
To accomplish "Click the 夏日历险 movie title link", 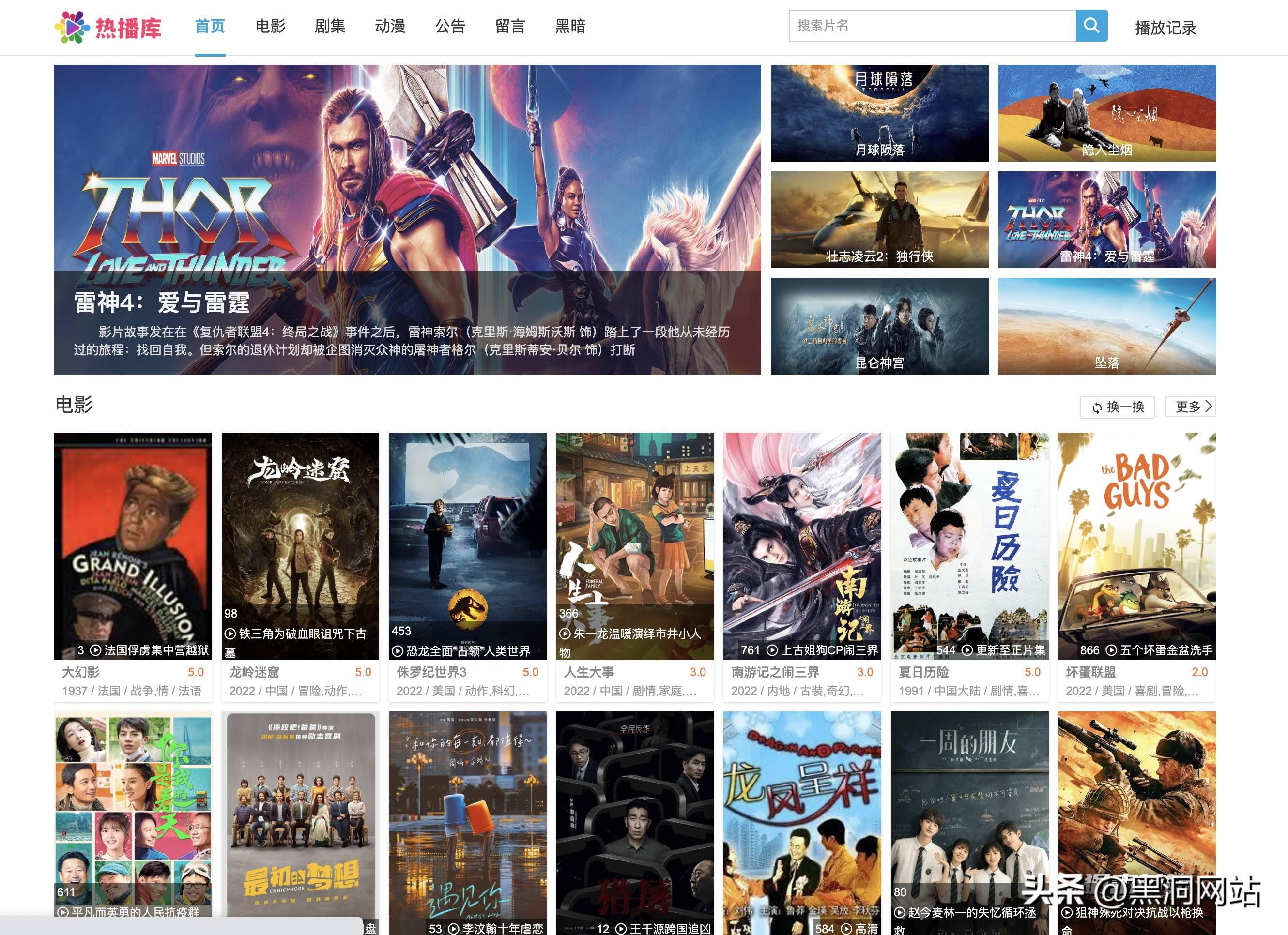I will click(923, 672).
